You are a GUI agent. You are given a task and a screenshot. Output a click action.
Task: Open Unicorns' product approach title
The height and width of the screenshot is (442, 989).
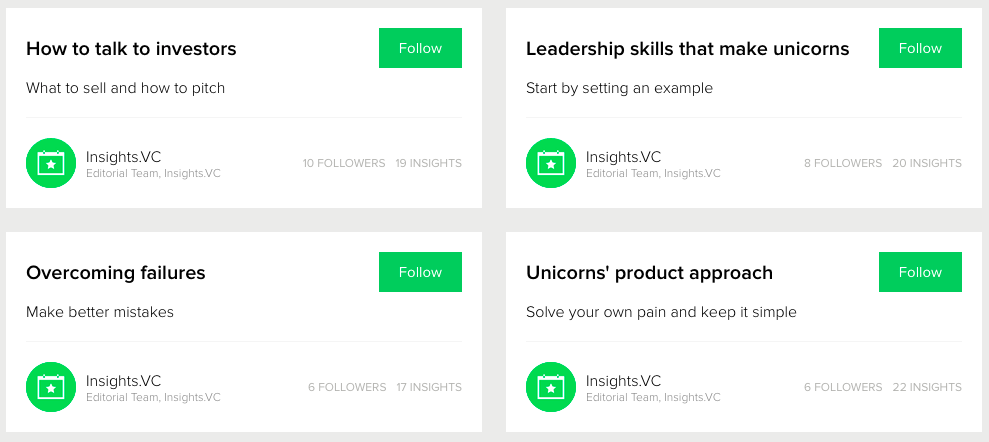[x=649, y=273]
